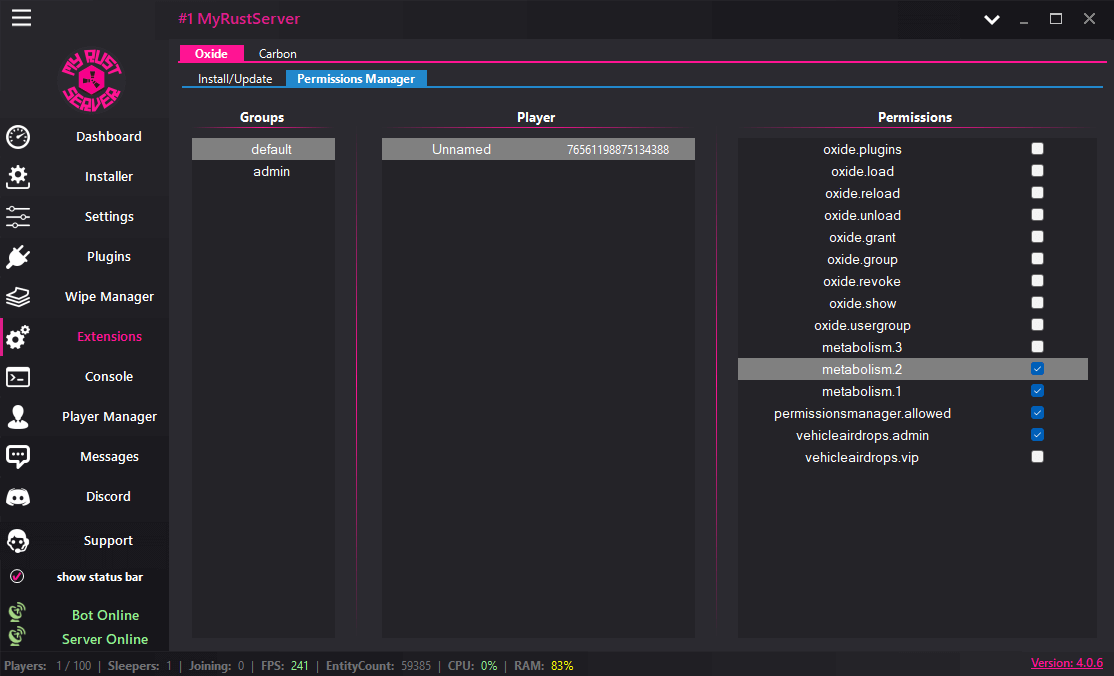Switch to the Carbon tab

[277, 53]
